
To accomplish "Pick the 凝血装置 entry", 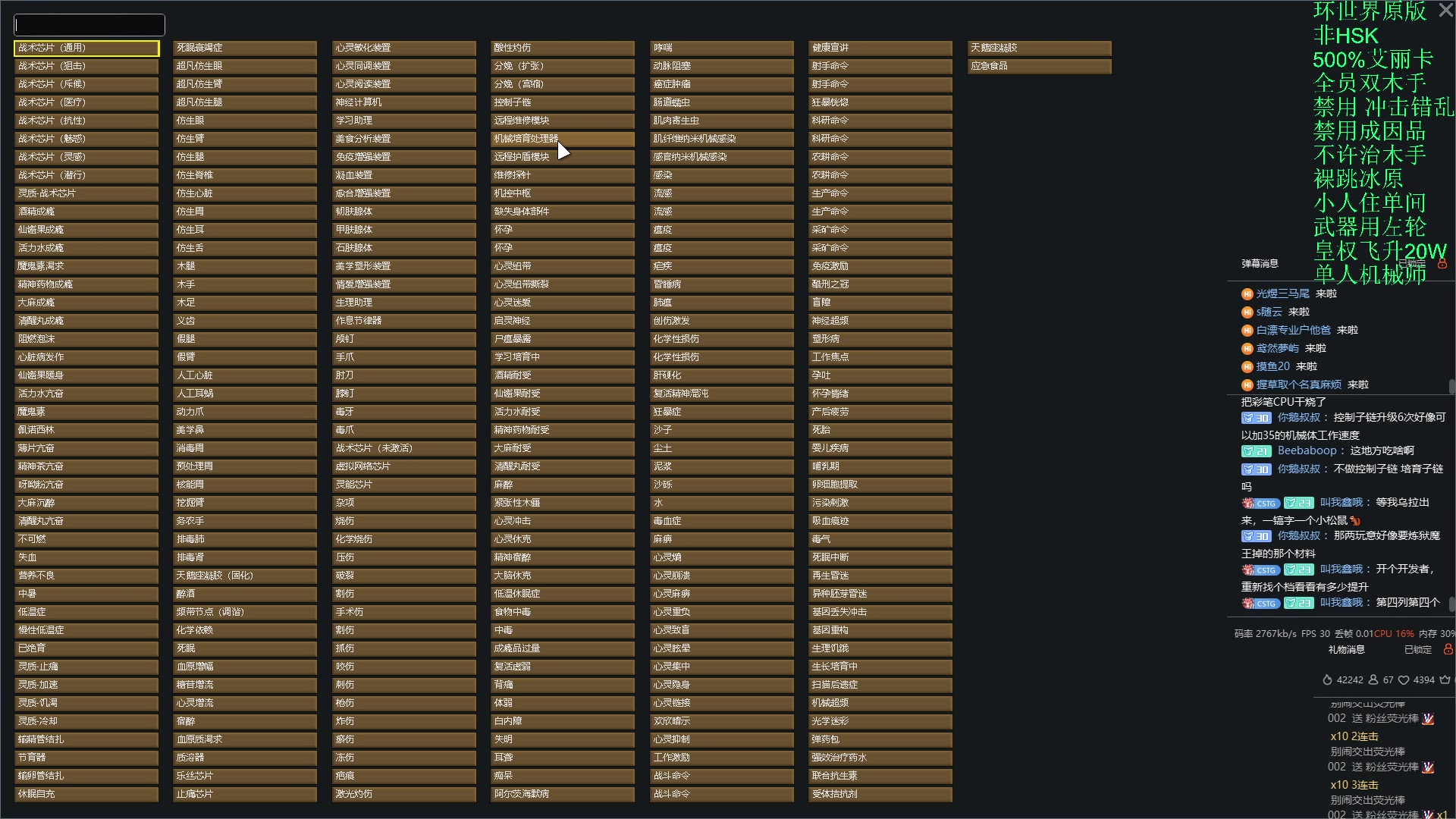I will tap(404, 175).
